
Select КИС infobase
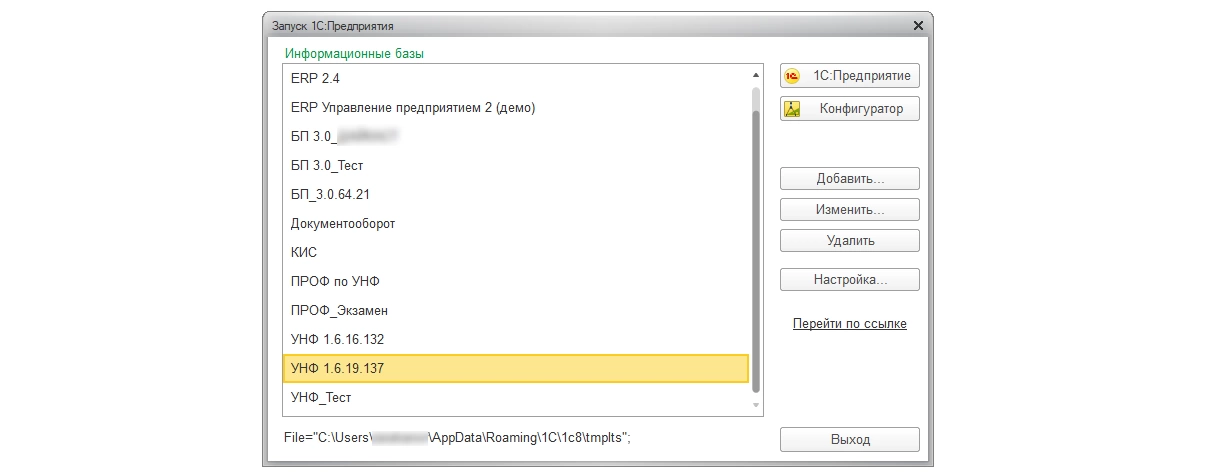[516, 252]
